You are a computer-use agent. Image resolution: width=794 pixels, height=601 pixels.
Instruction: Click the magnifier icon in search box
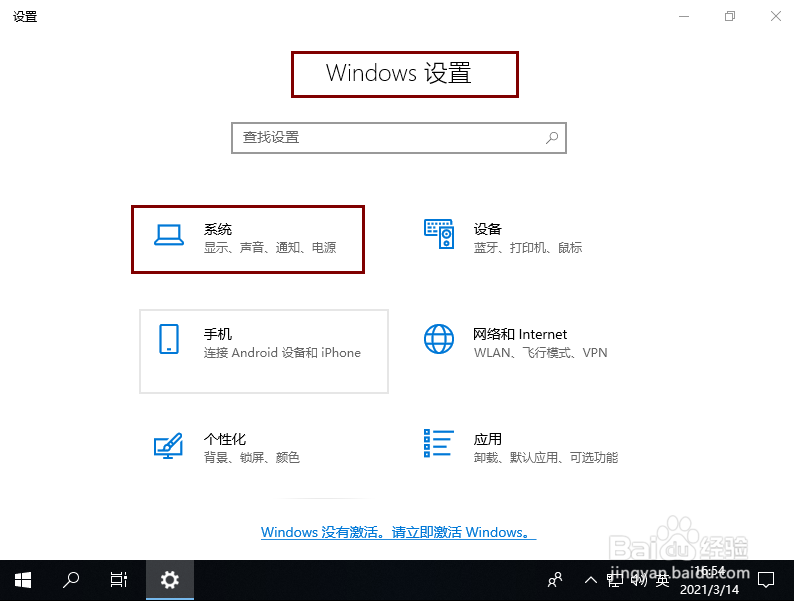coord(552,138)
